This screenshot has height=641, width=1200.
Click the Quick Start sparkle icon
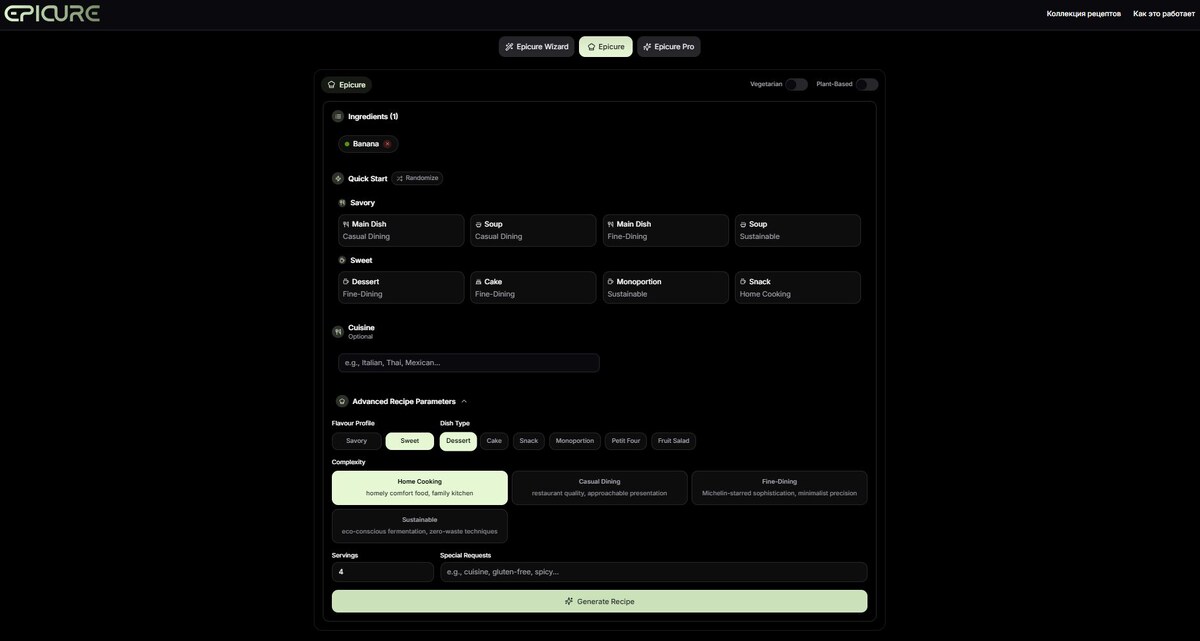pyautogui.click(x=338, y=179)
